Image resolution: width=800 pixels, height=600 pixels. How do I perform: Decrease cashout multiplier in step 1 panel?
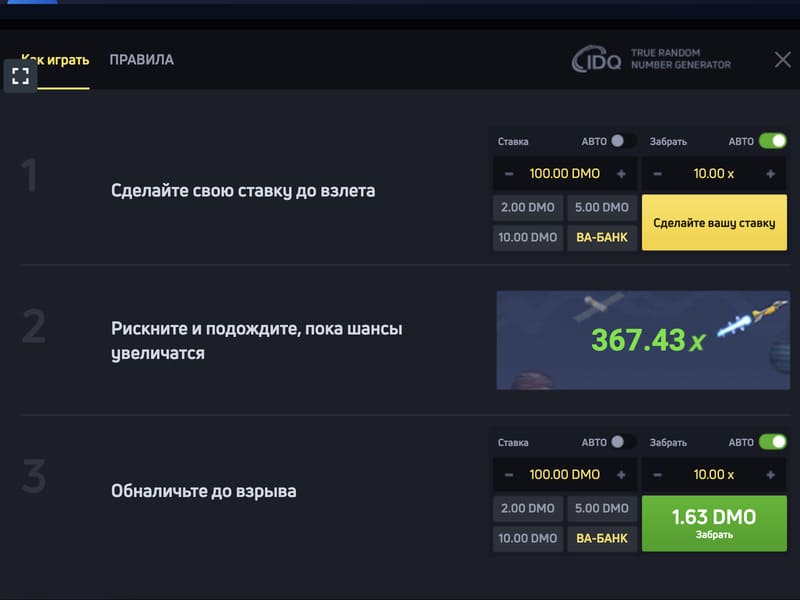658,173
